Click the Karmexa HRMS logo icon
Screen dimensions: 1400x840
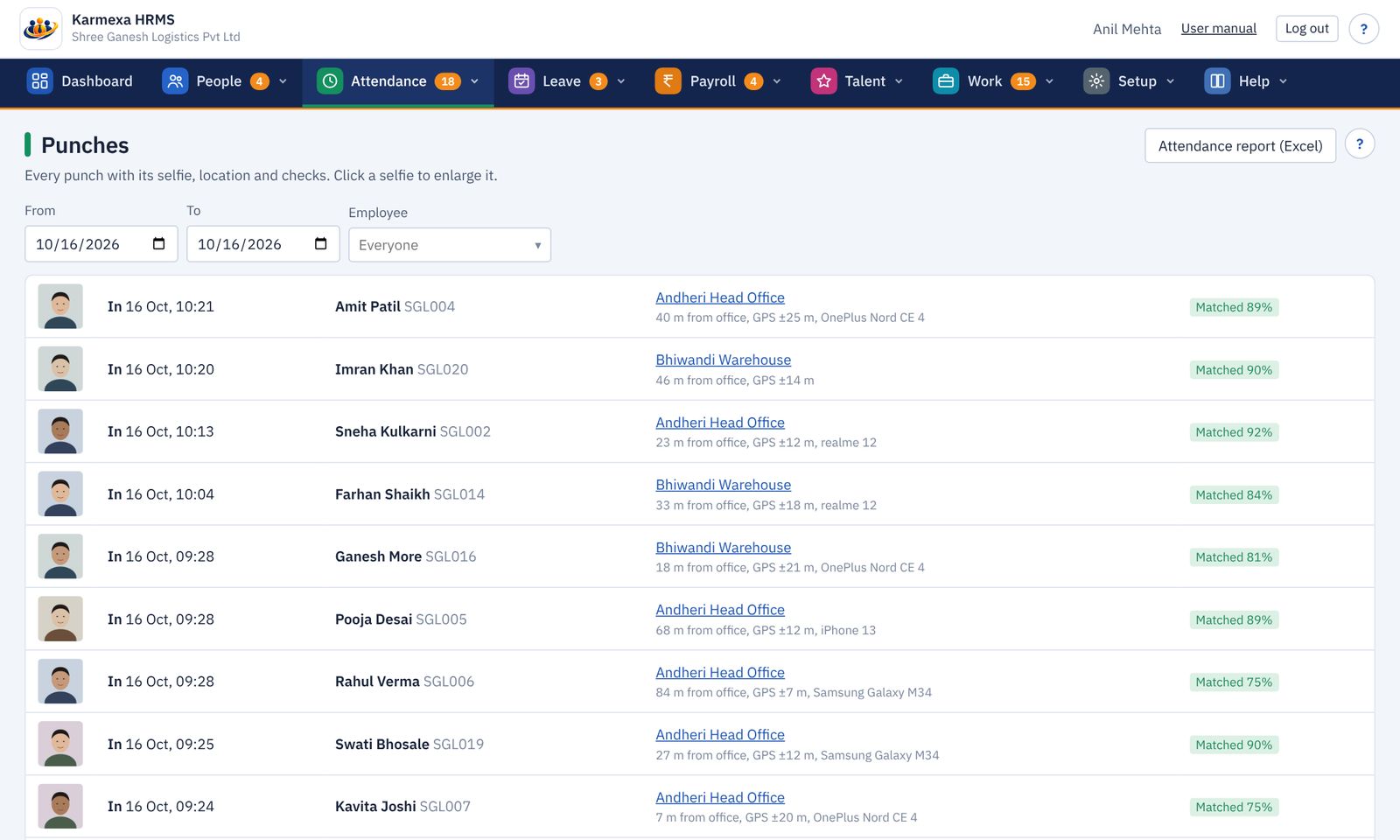click(x=40, y=29)
